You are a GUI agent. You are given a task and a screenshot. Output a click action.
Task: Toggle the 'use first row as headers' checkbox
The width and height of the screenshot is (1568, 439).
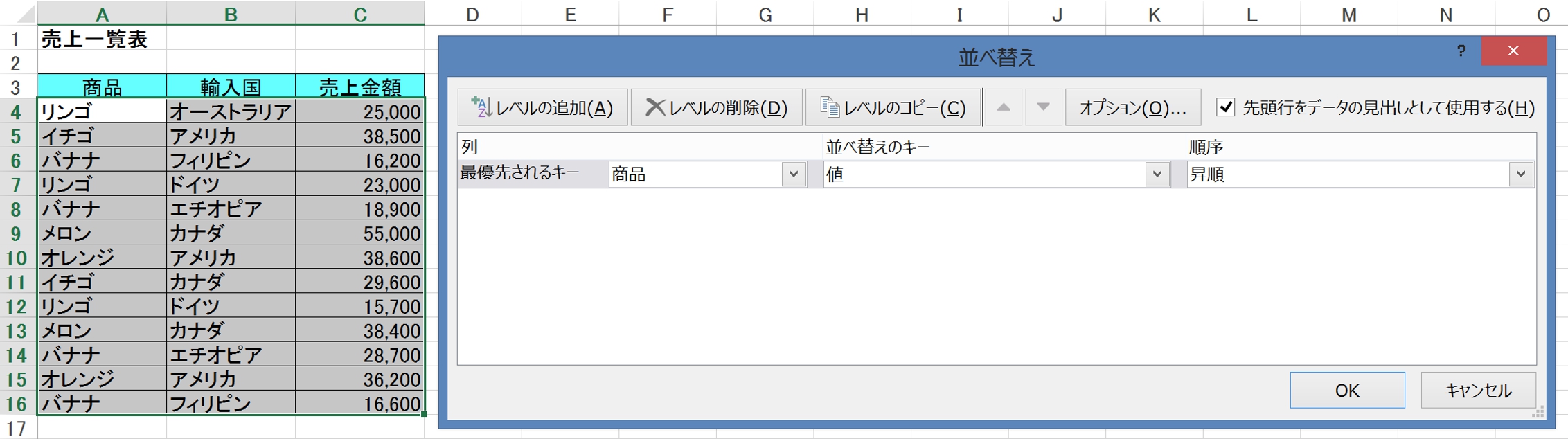pos(1225,107)
